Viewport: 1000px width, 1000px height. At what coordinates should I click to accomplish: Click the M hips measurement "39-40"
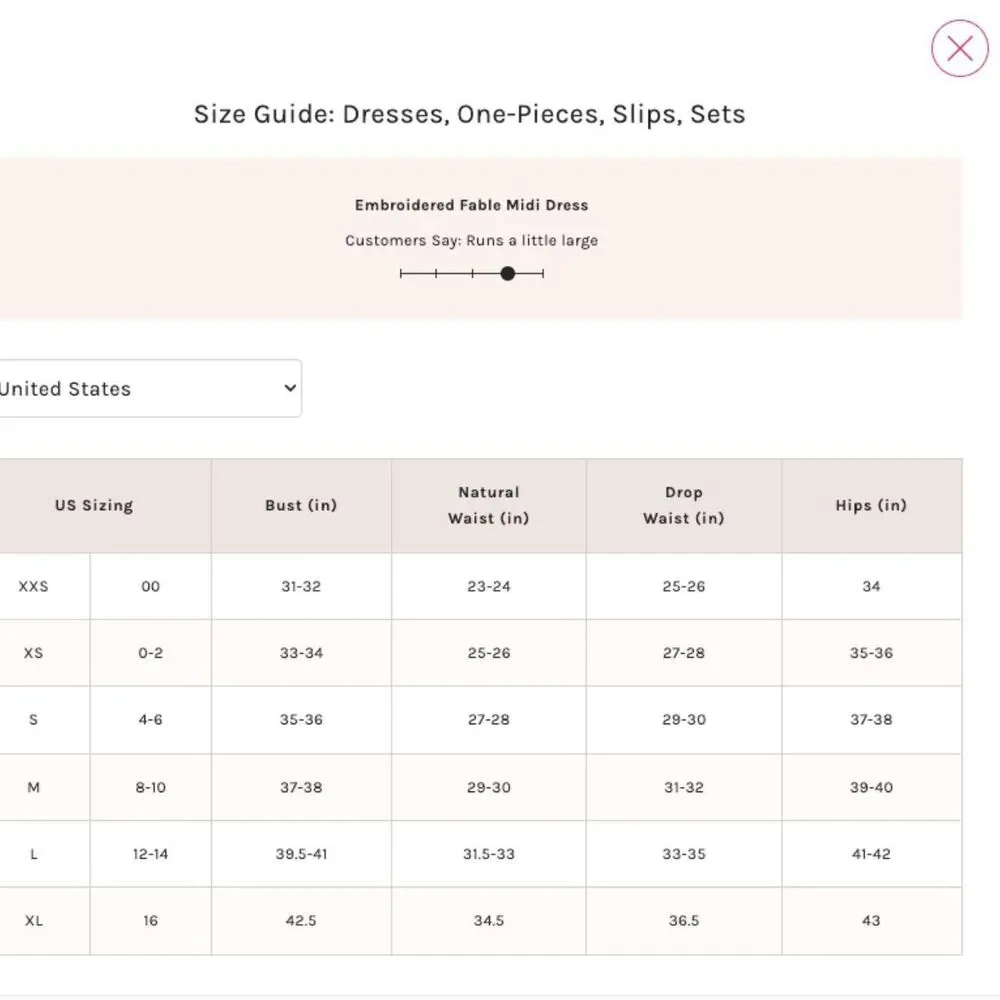tap(871, 787)
